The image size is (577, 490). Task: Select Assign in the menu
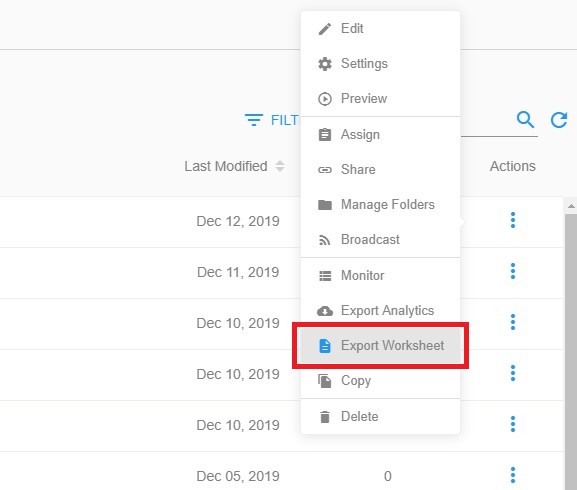[x=380, y=135]
